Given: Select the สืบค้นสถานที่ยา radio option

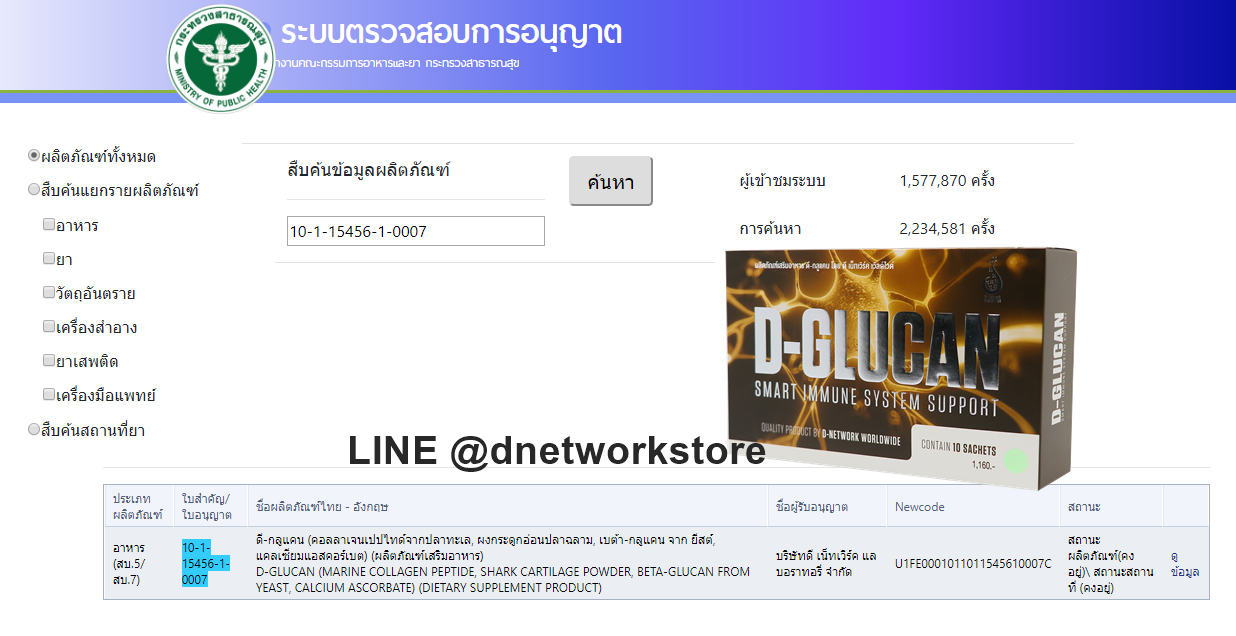Looking at the screenshot, I should tap(34, 430).
